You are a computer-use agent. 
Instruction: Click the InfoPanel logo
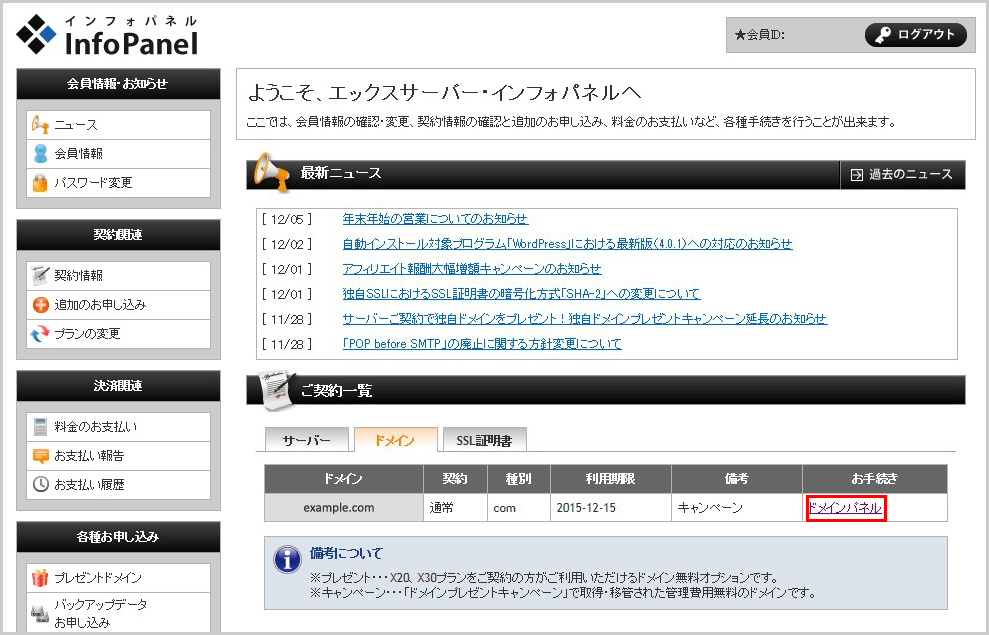point(108,35)
